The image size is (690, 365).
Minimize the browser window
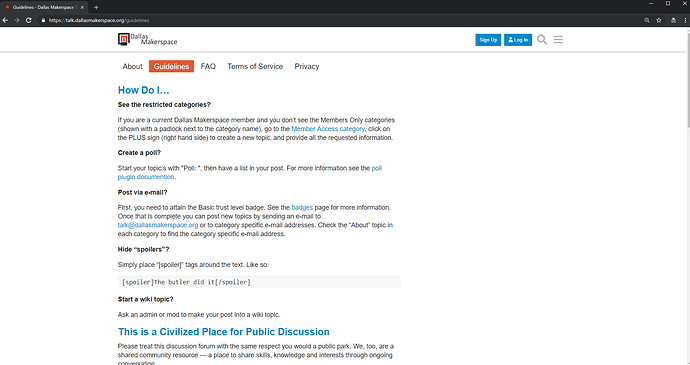point(651,4)
